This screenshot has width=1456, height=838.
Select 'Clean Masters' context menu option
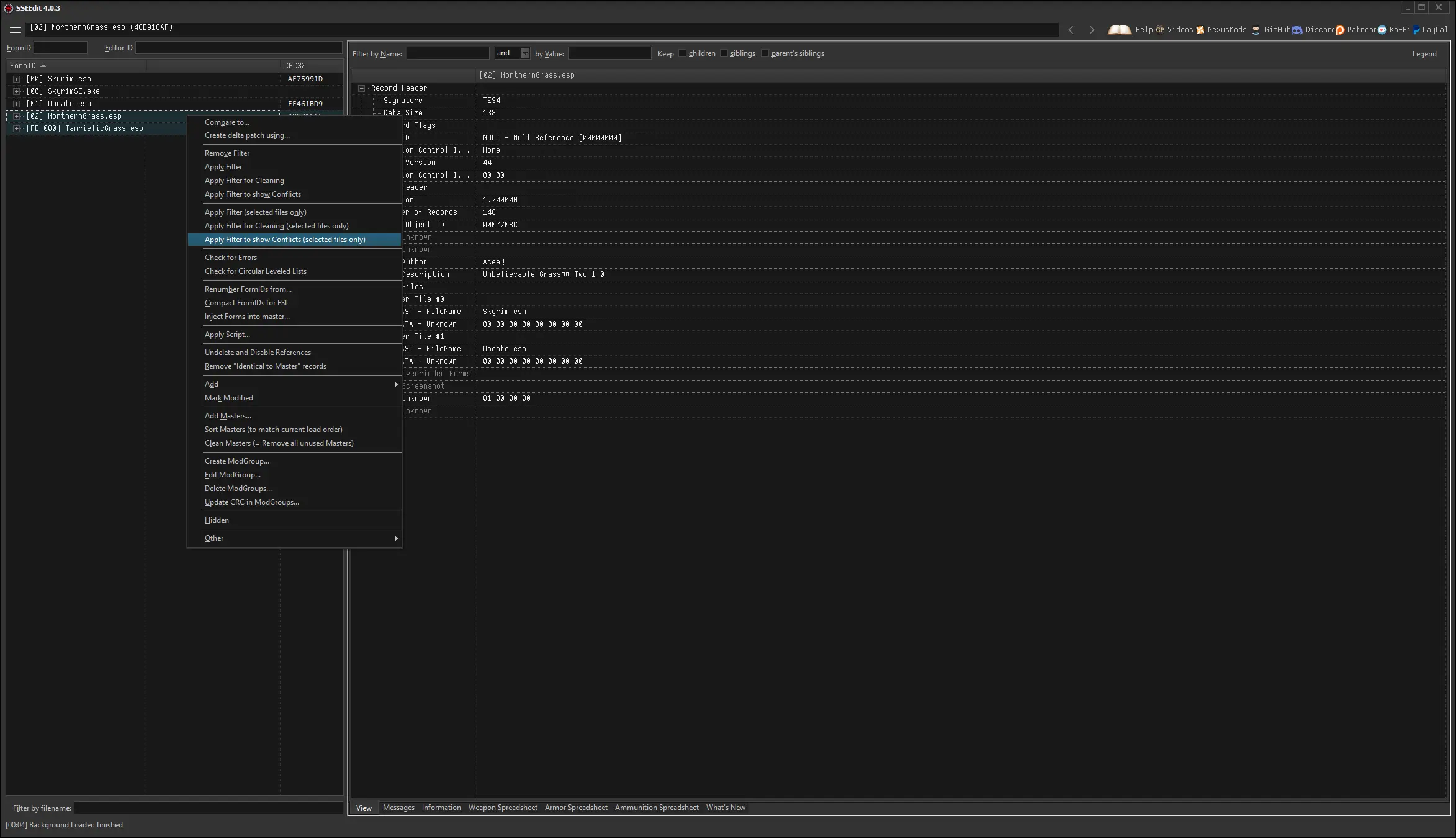[x=279, y=443]
